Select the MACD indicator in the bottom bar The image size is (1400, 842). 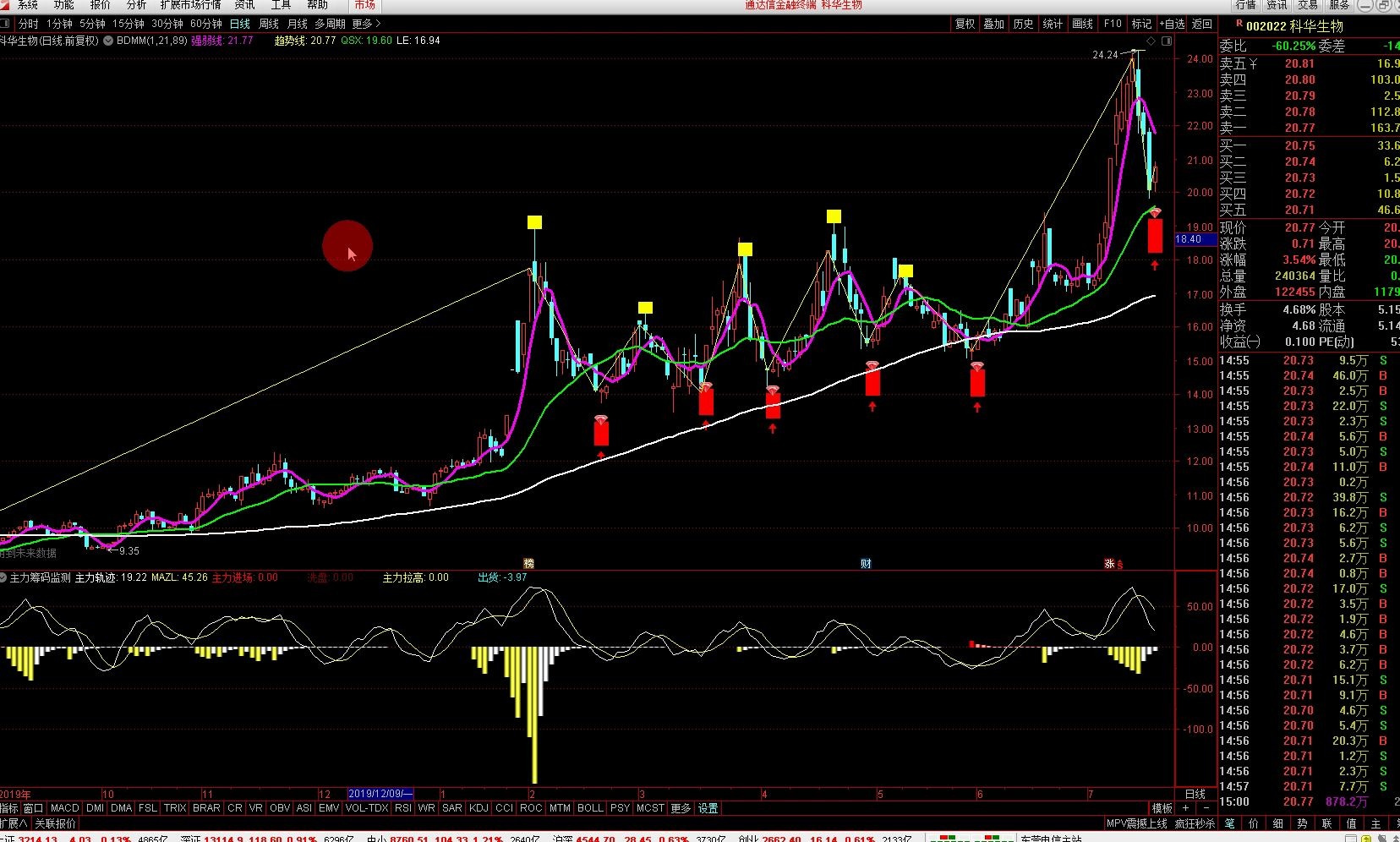click(64, 808)
